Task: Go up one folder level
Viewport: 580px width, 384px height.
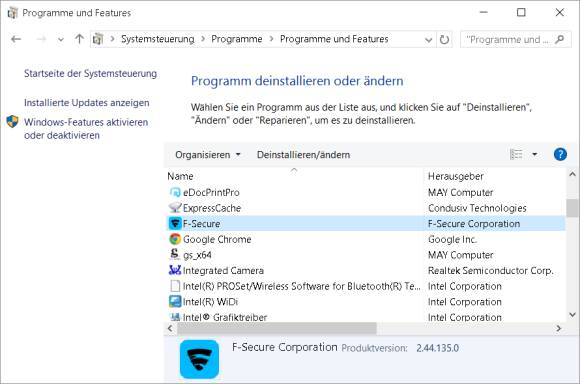Action: tap(79, 39)
